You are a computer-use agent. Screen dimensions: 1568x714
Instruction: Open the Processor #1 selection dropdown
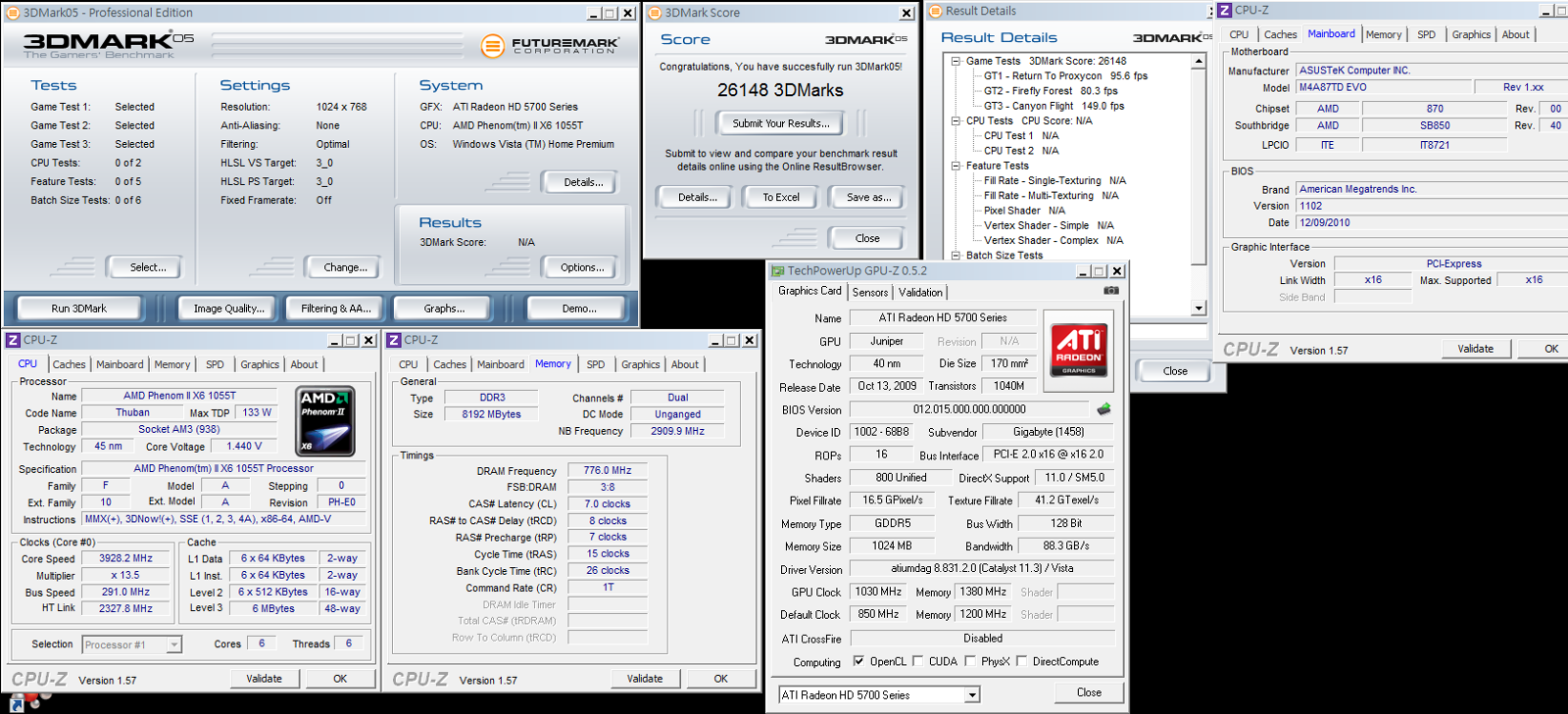tap(173, 644)
